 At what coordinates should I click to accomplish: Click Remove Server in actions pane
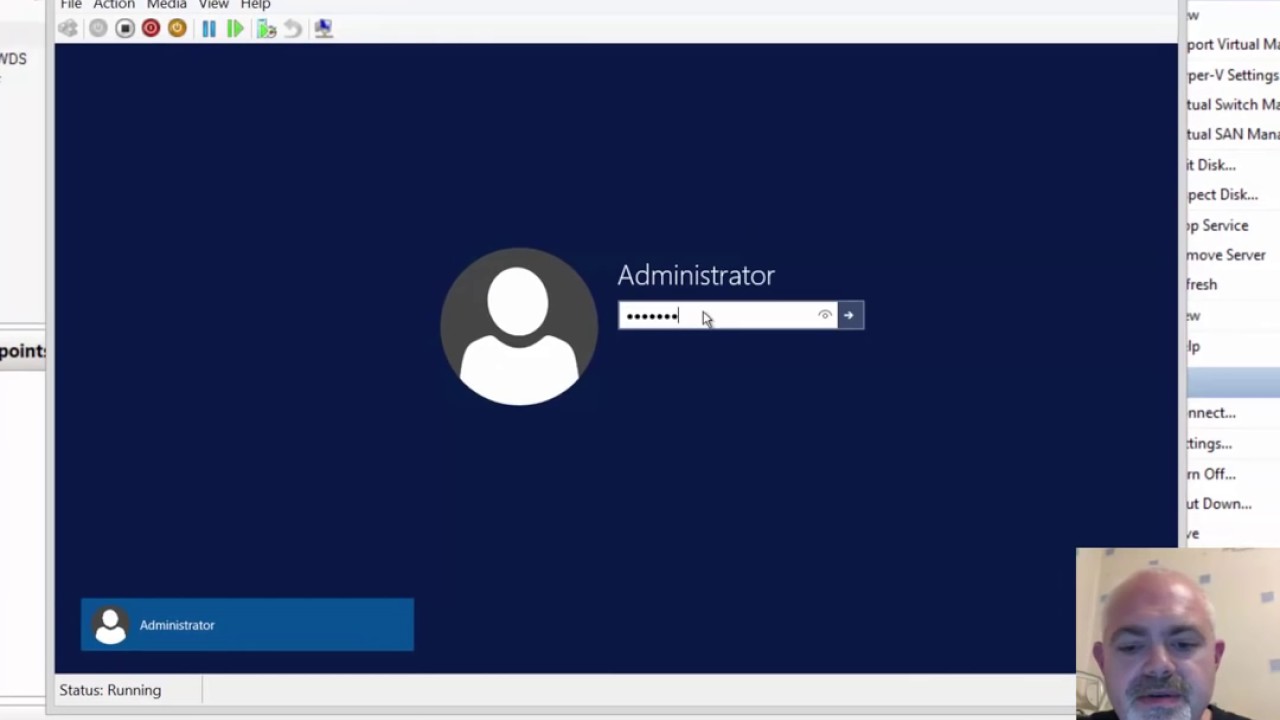pos(1227,255)
